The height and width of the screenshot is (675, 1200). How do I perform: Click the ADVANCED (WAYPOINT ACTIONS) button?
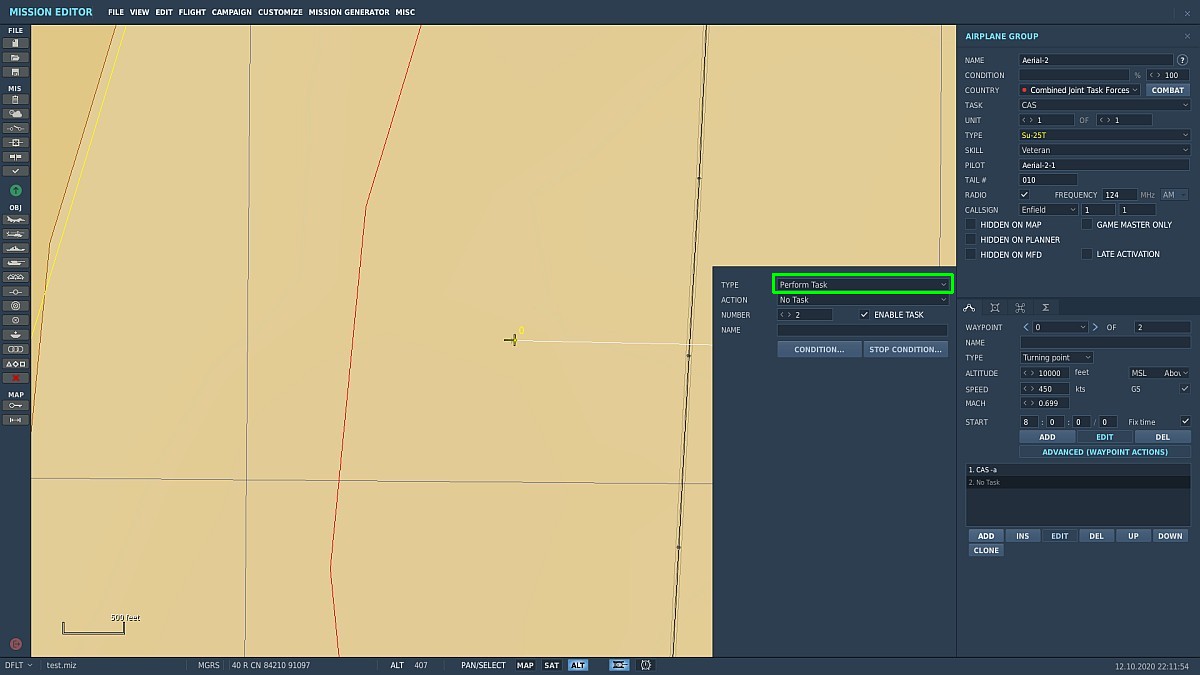pos(1105,452)
